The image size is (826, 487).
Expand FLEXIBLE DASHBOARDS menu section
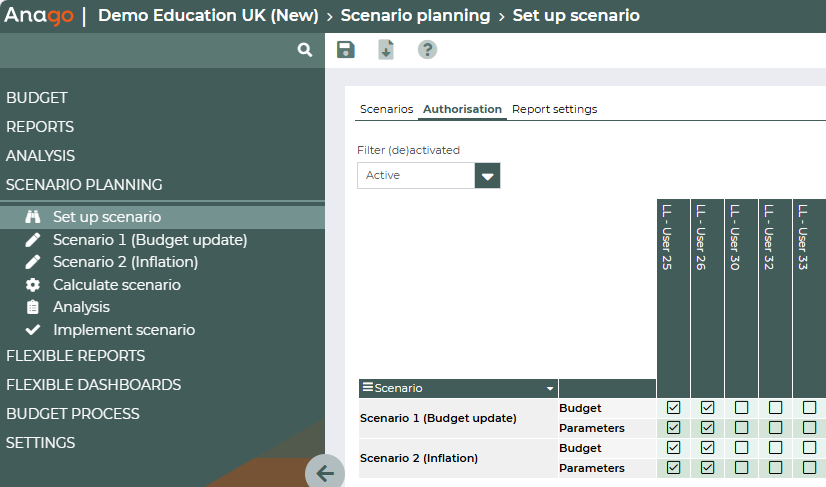(x=93, y=385)
